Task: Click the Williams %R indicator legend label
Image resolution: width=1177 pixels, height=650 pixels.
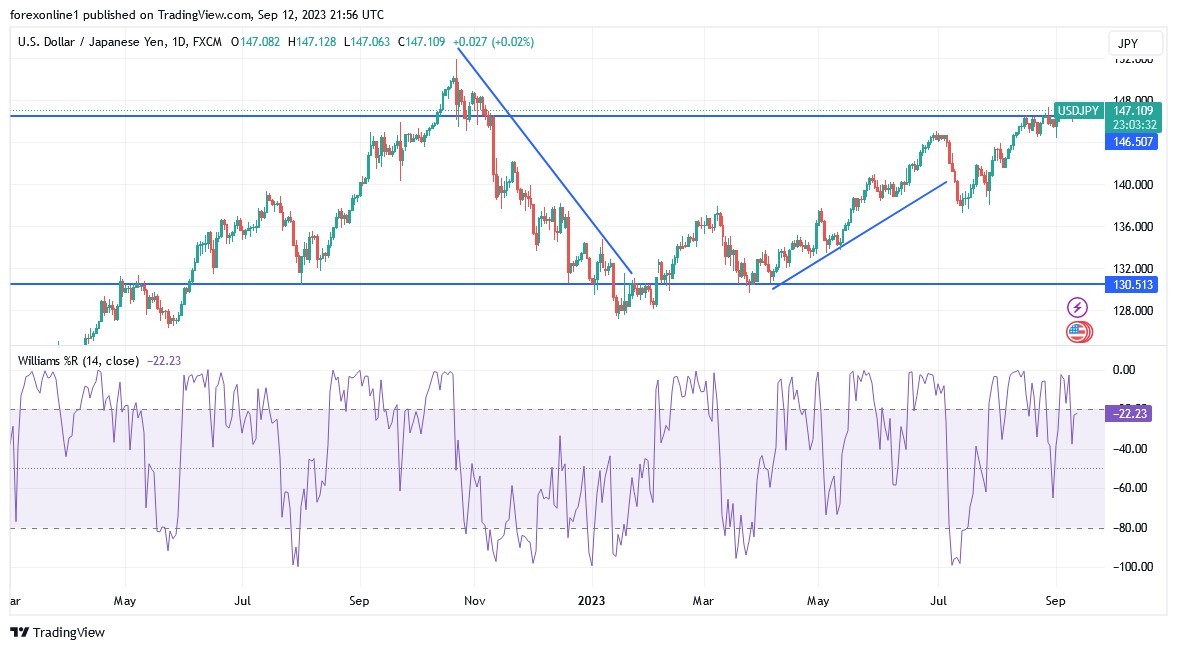Action: pyautogui.click(x=79, y=360)
